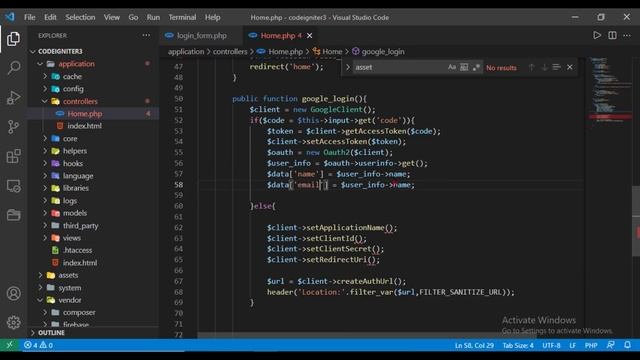Viewport: 640px width, 360px height.
Task: Click 'Ln 58, Col 29' in status bar
Action: (x=474, y=345)
